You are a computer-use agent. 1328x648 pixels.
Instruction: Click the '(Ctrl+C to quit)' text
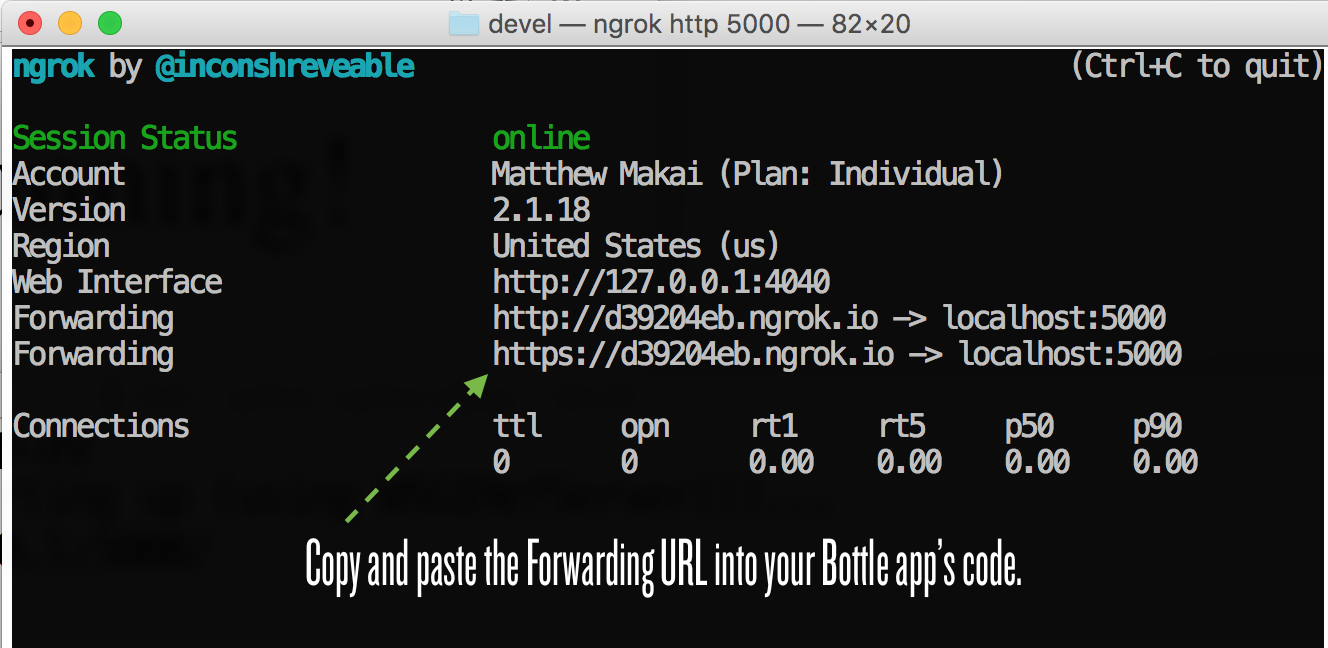click(x=1197, y=66)
